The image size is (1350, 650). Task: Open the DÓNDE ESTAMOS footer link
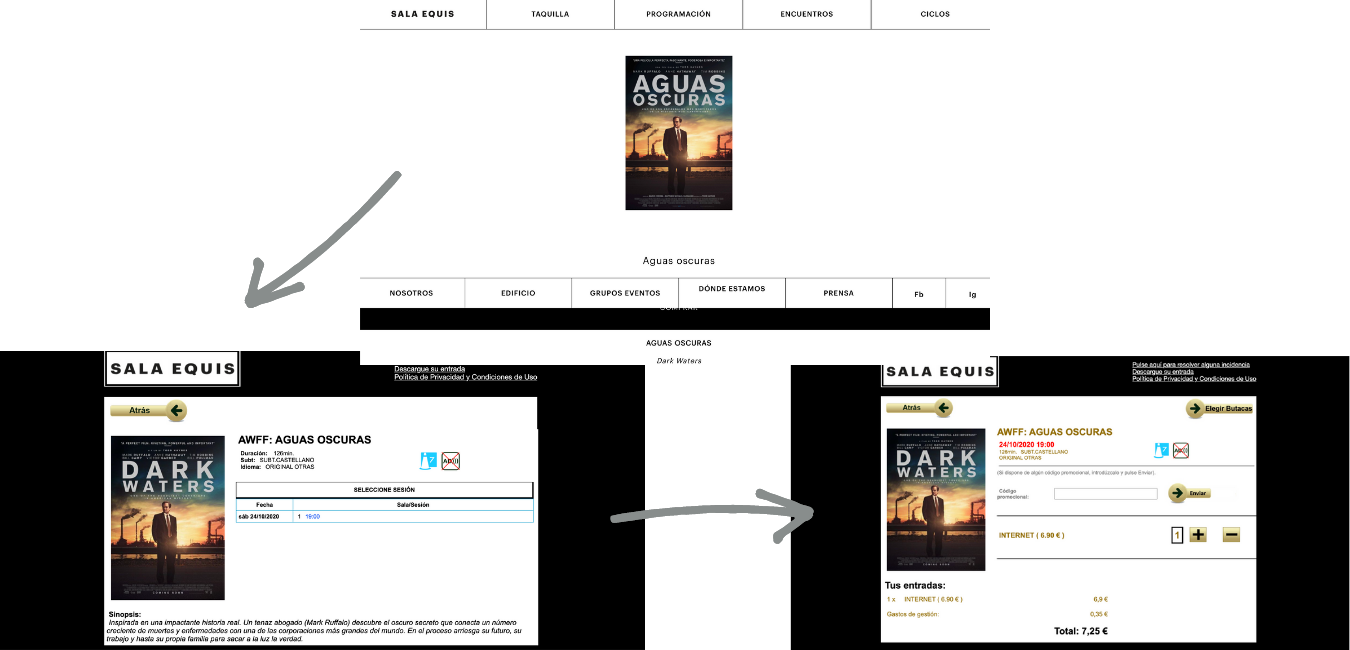(x=732, y=289)
